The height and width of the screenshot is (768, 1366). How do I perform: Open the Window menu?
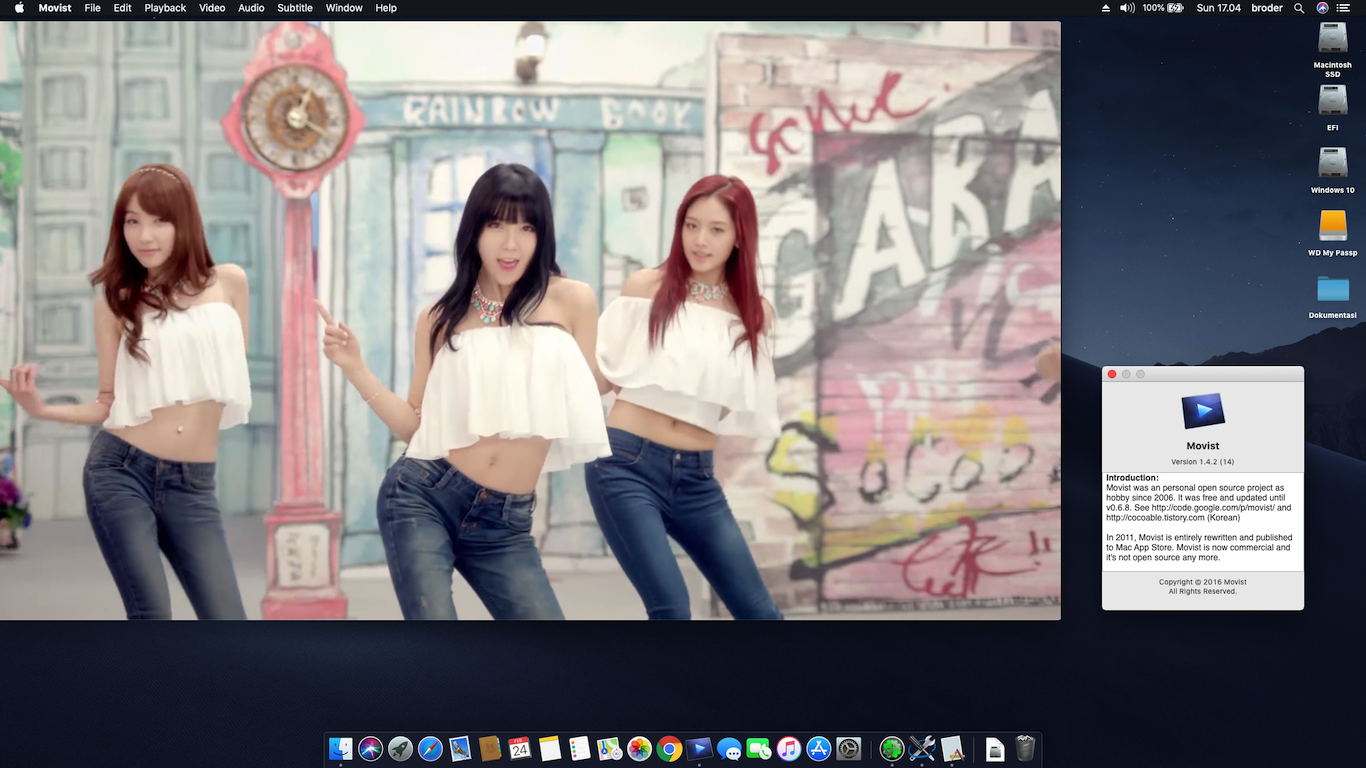[x=344, y=8]
